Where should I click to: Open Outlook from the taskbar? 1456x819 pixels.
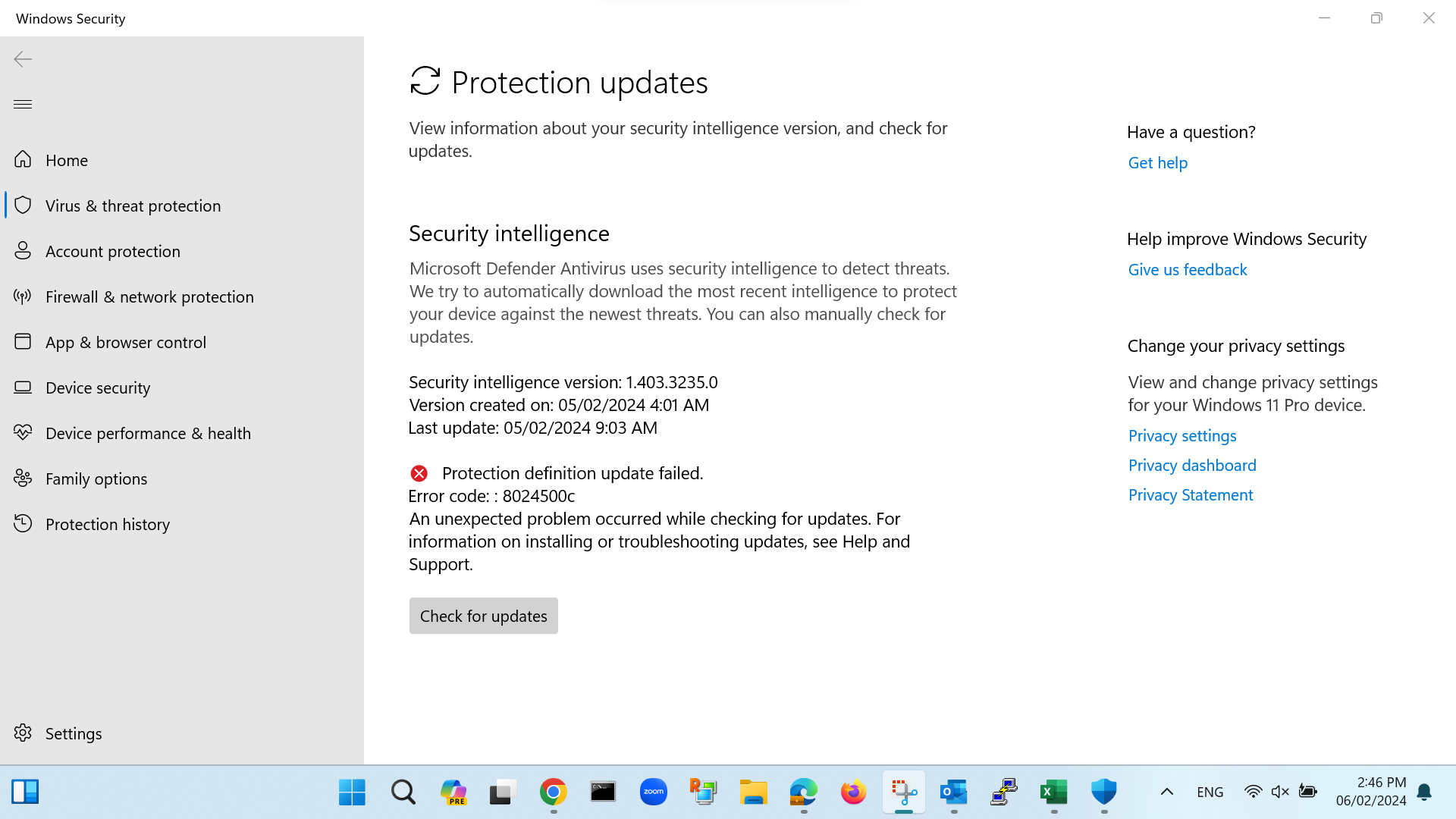(x=954, y=792)
